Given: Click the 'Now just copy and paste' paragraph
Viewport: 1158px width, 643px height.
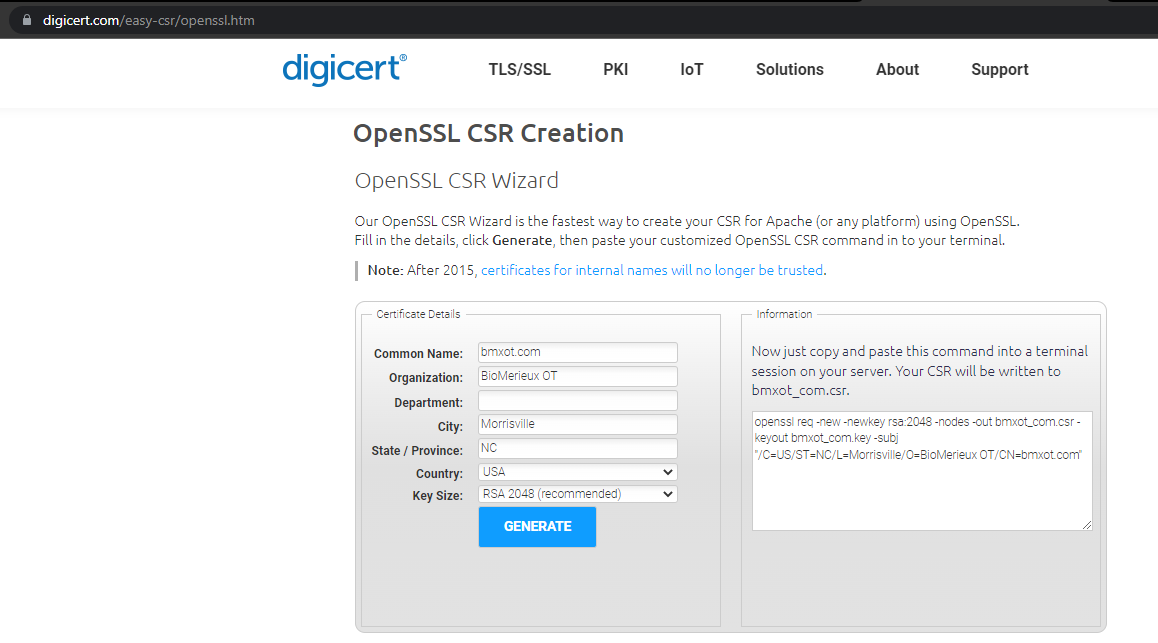Looking at the screenshot, I should (919, 371).
